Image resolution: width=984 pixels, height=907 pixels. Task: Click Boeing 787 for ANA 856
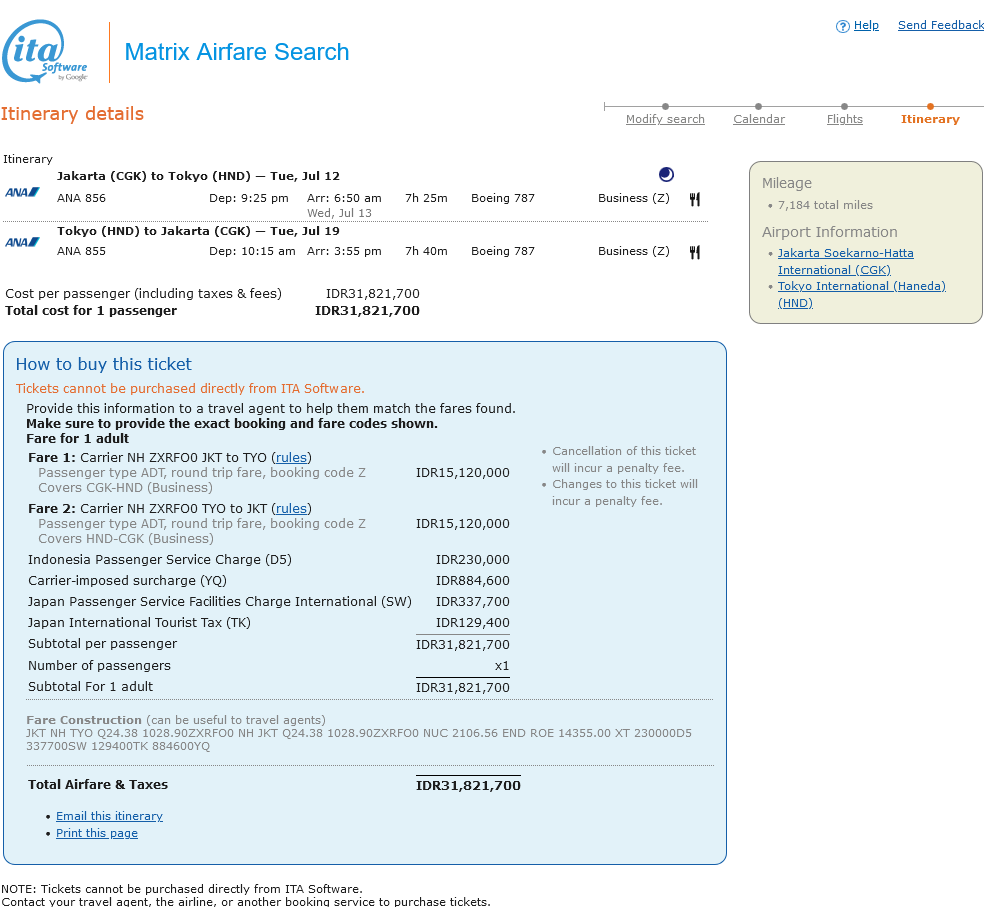[503, 198]
